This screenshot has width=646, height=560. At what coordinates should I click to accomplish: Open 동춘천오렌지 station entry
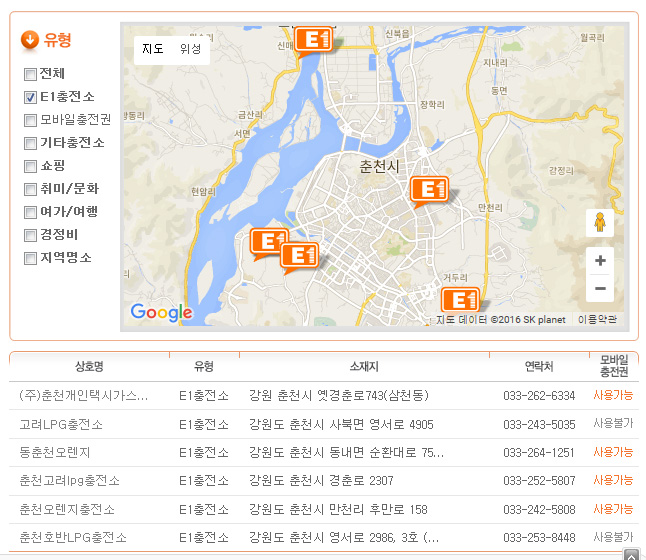click(55, 452)
